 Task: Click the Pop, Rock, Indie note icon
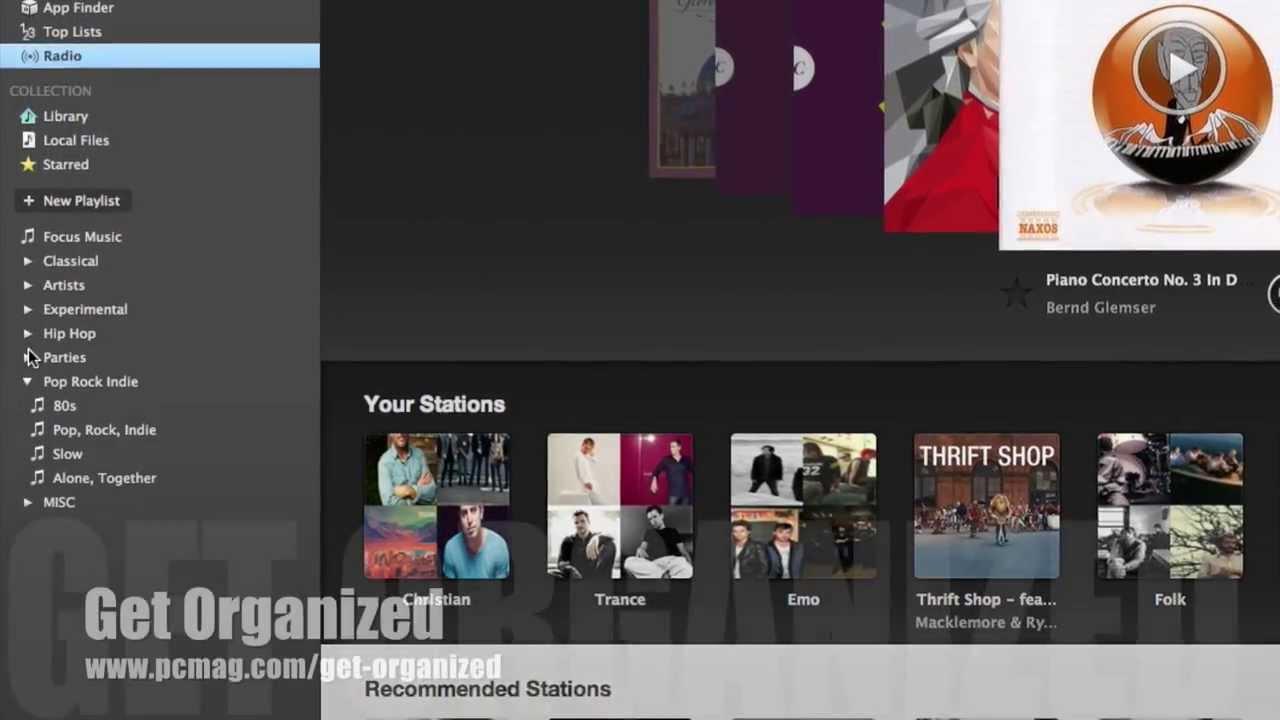coord(38,429)
